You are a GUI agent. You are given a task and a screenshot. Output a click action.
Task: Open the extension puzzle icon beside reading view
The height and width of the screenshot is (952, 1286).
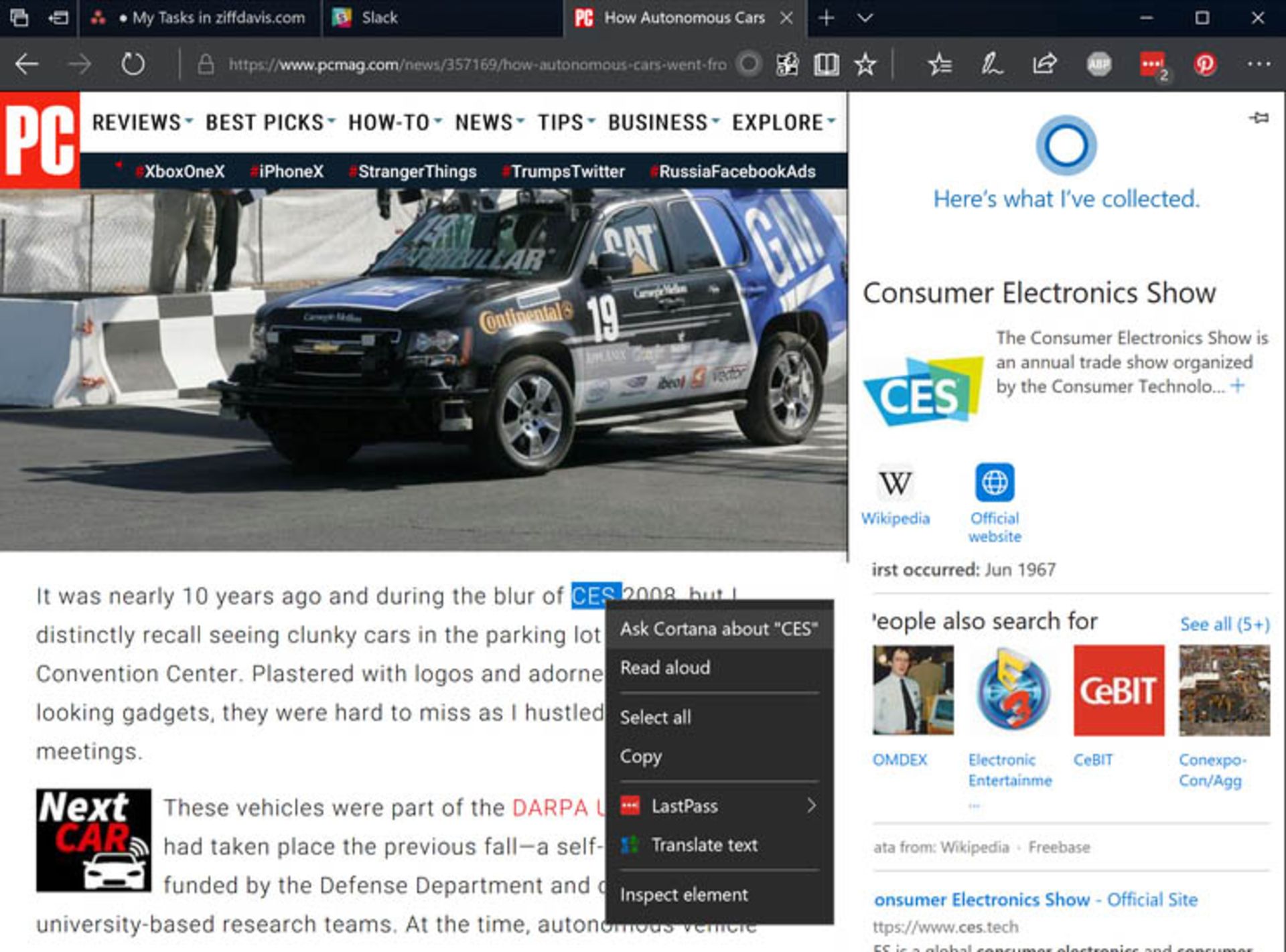(x=787, y=64)
